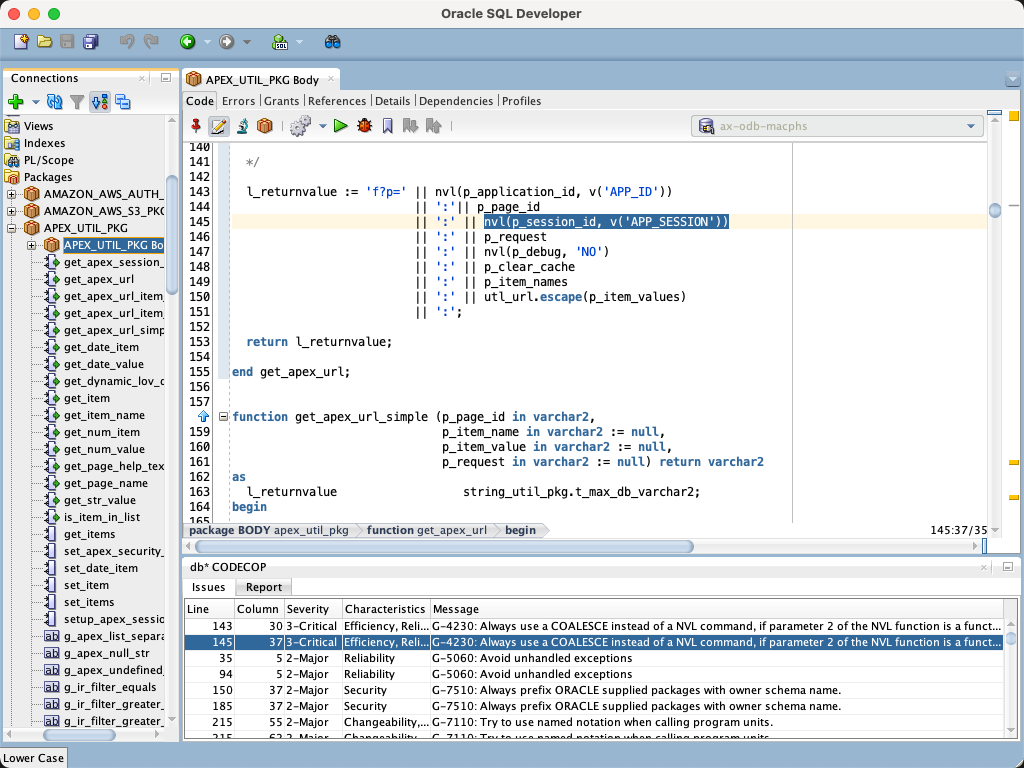This screenshot has height=768, width=1024.
Task: Expand the AMAZON_AWS_S3_PKG tree node
Action: pos(12,211)
